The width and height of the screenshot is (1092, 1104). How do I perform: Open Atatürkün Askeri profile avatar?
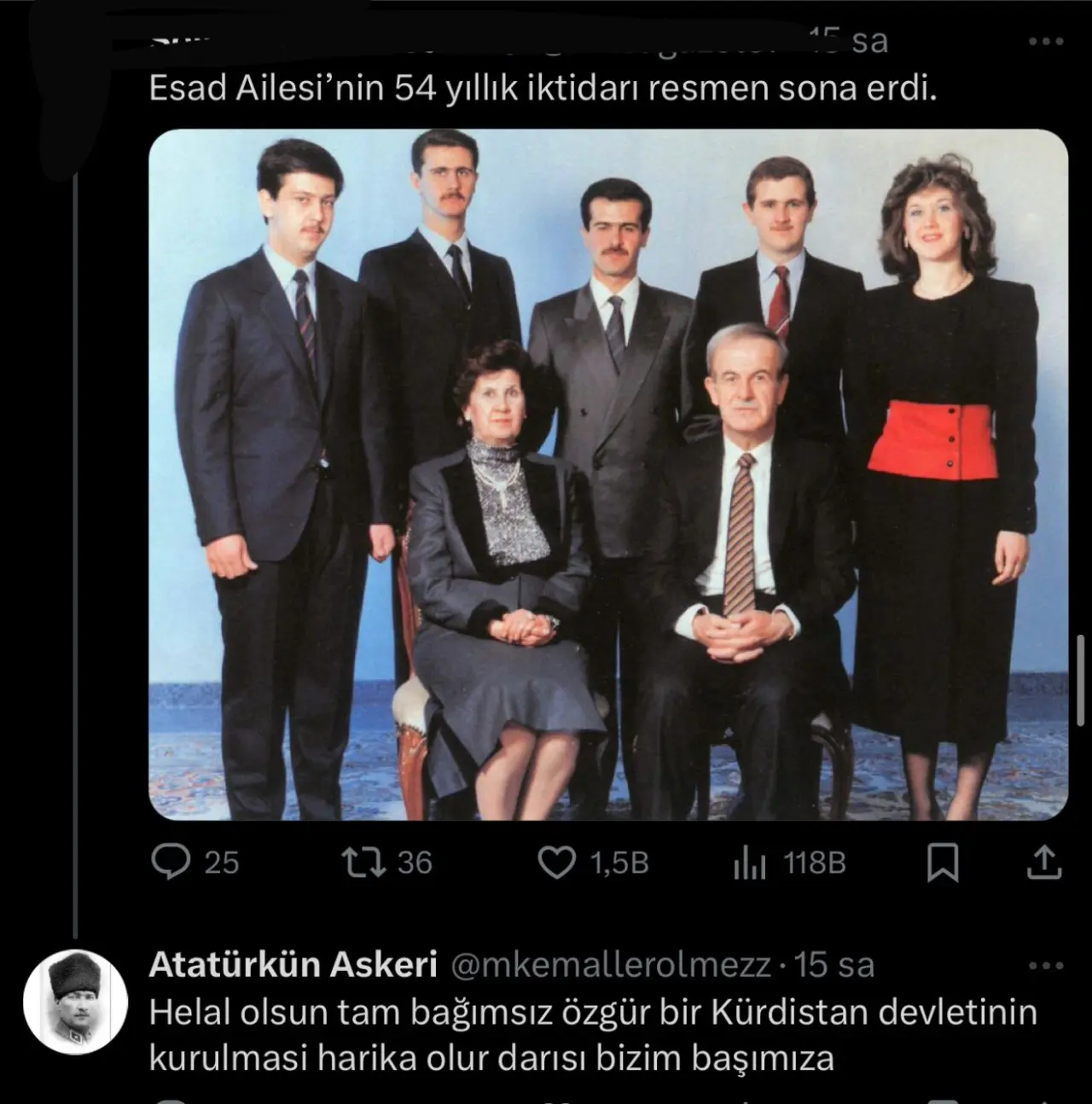point(74,1002)
